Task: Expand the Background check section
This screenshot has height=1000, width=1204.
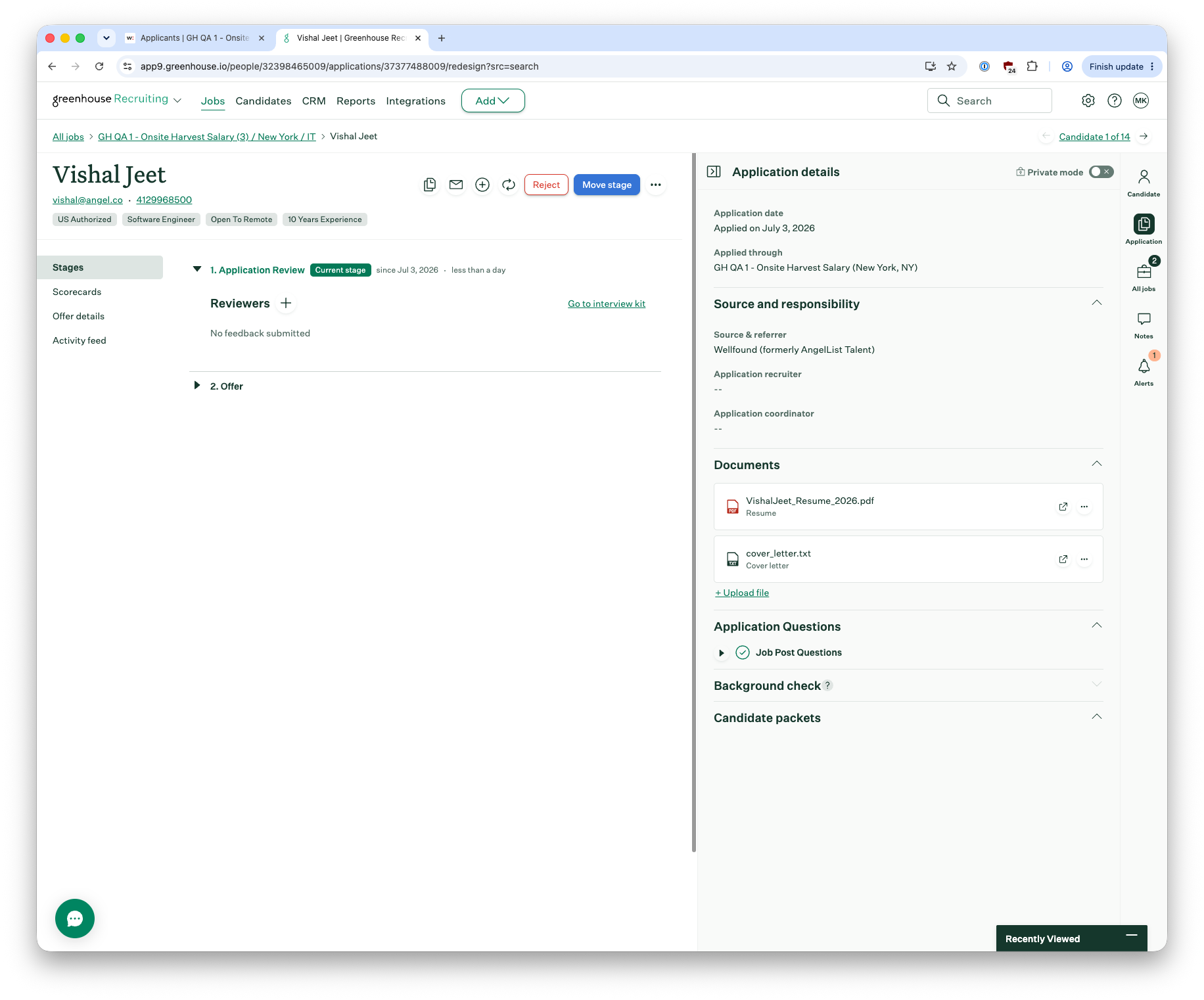Action: click(x=1097, y=684)
